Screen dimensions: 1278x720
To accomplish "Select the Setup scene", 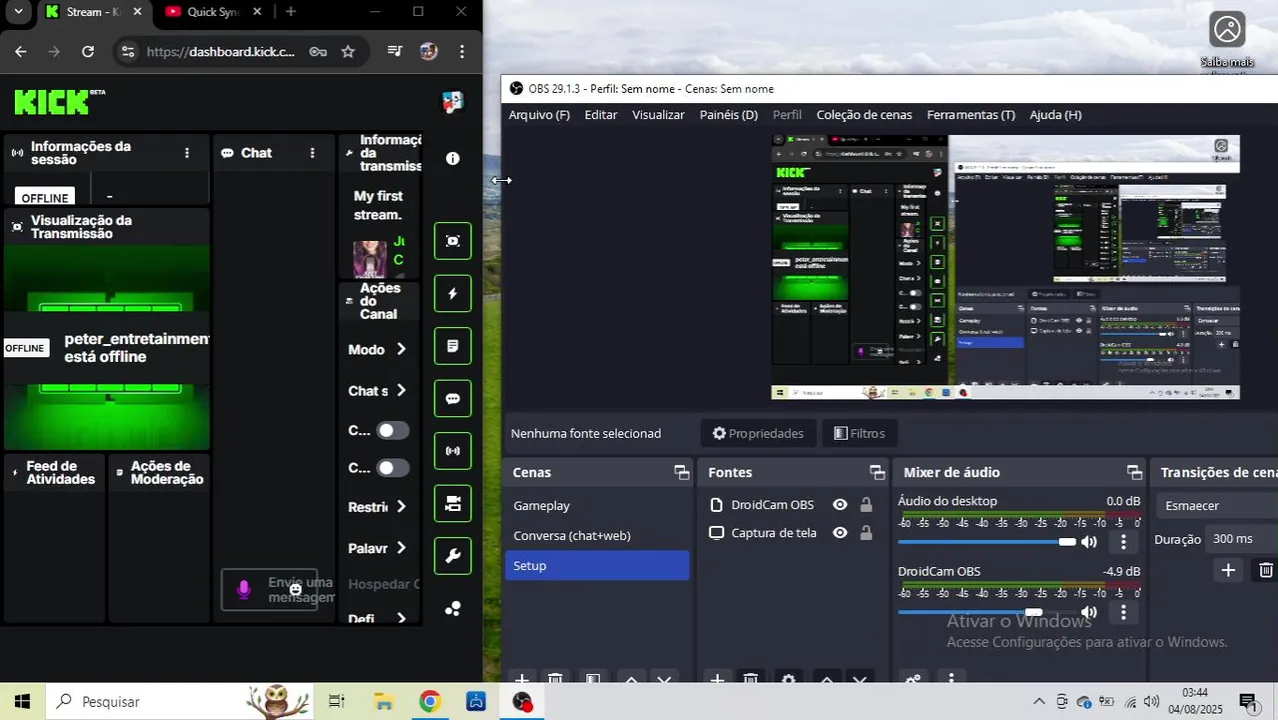I will (597, 565).
